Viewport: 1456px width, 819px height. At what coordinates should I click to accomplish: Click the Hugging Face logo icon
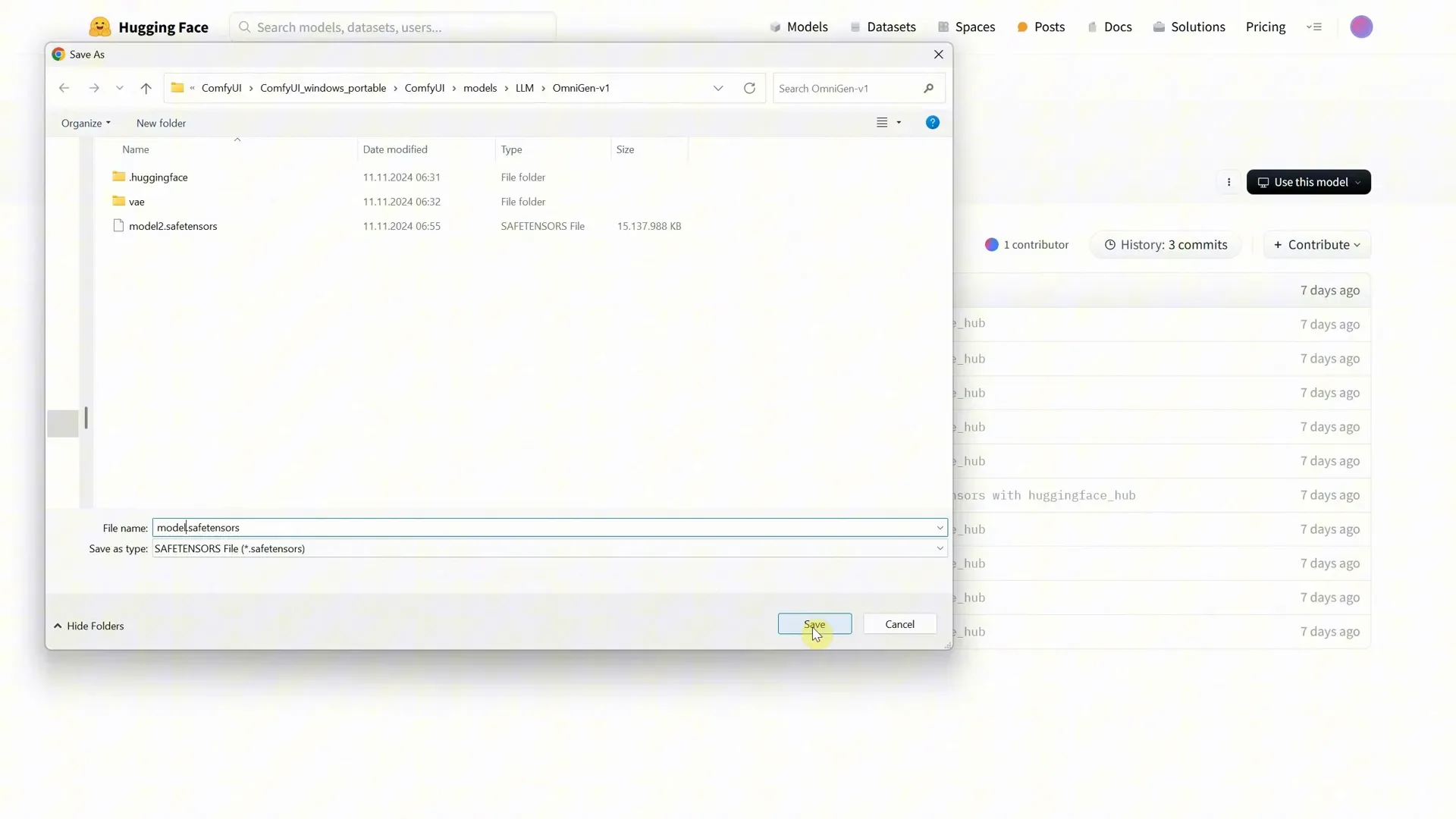pyautogui.click(x=99, y=27)
